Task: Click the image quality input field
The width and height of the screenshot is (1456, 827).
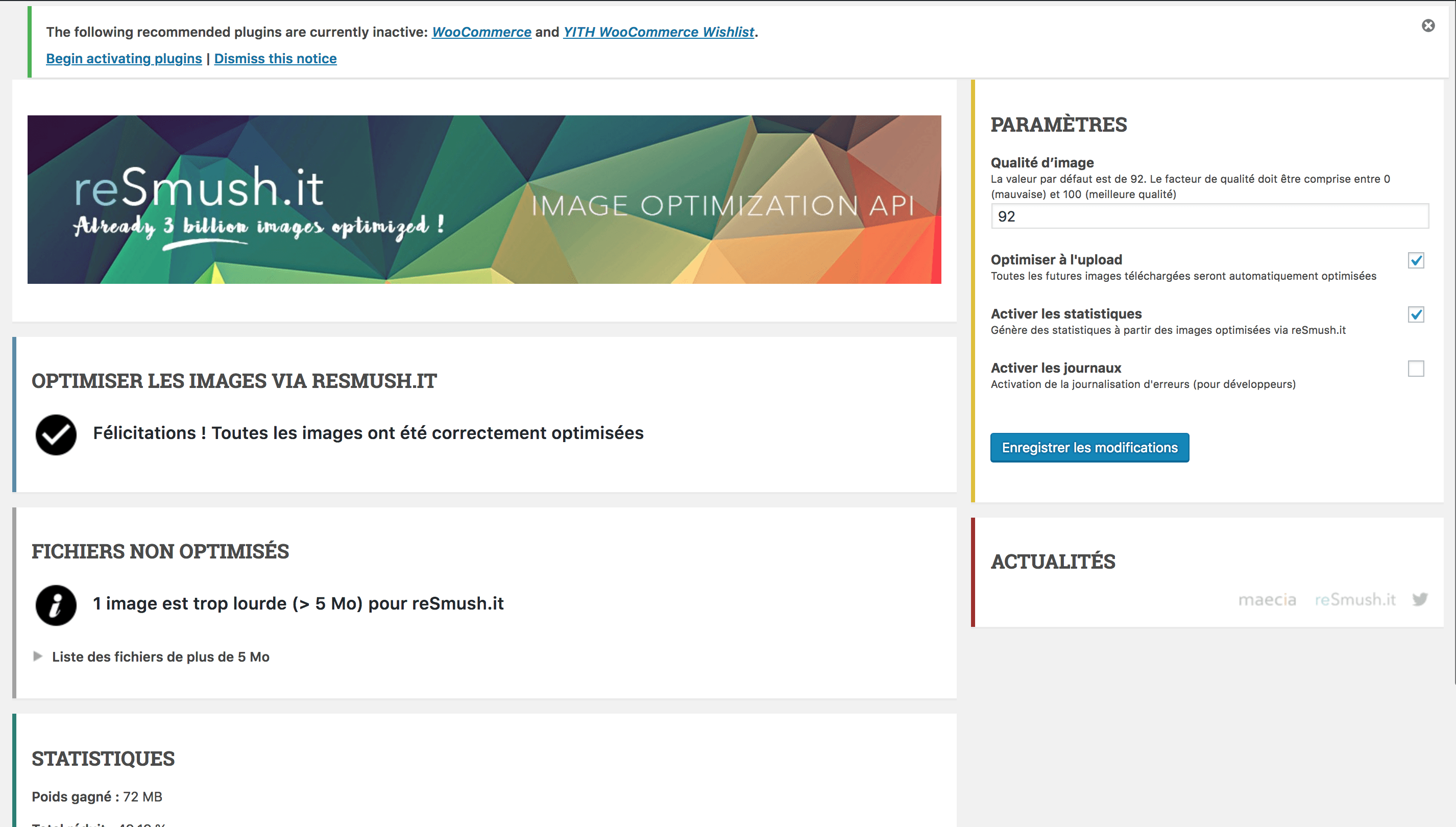Action: [1209, 216]
